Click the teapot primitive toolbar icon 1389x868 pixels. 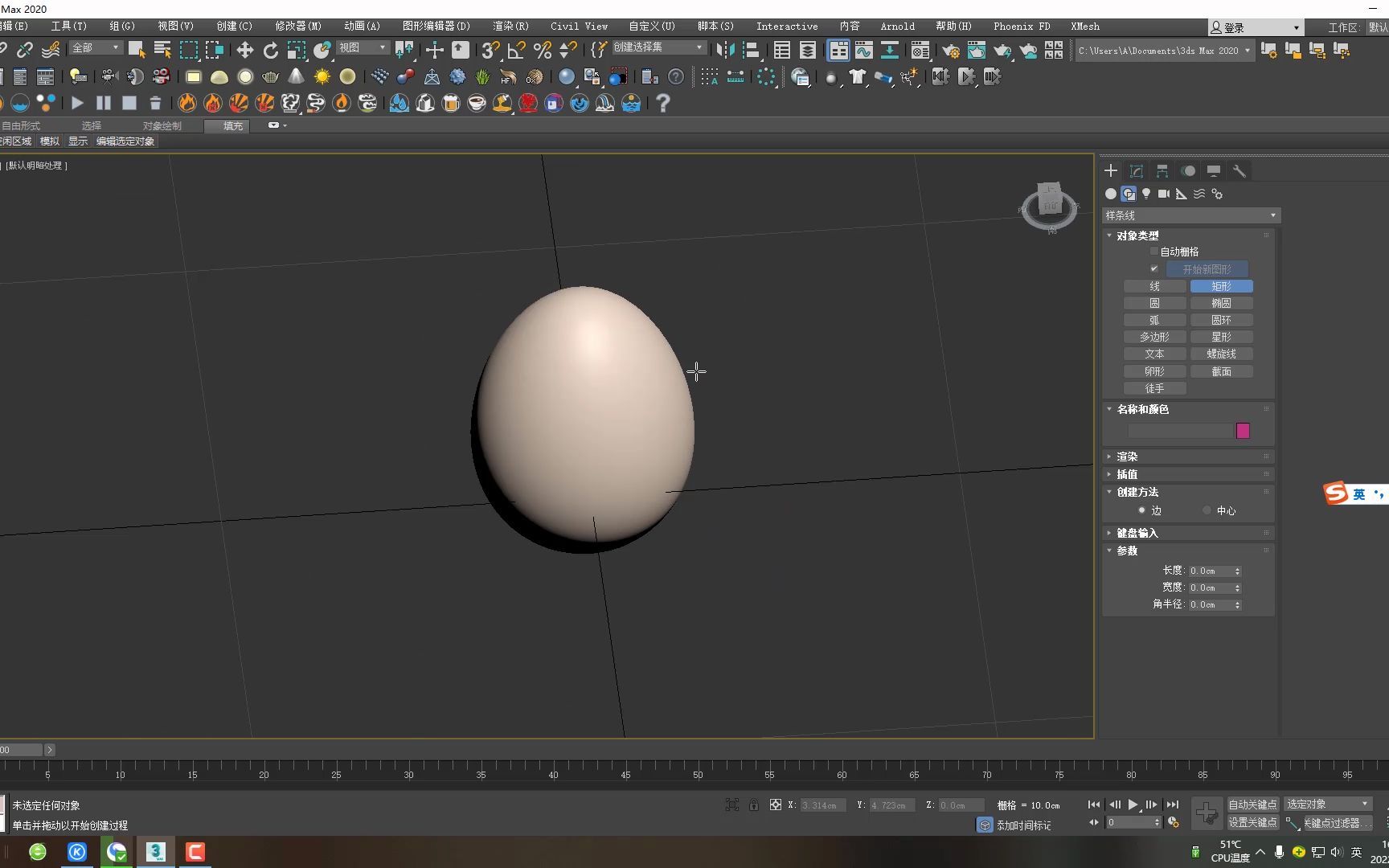tap(271, 77)
